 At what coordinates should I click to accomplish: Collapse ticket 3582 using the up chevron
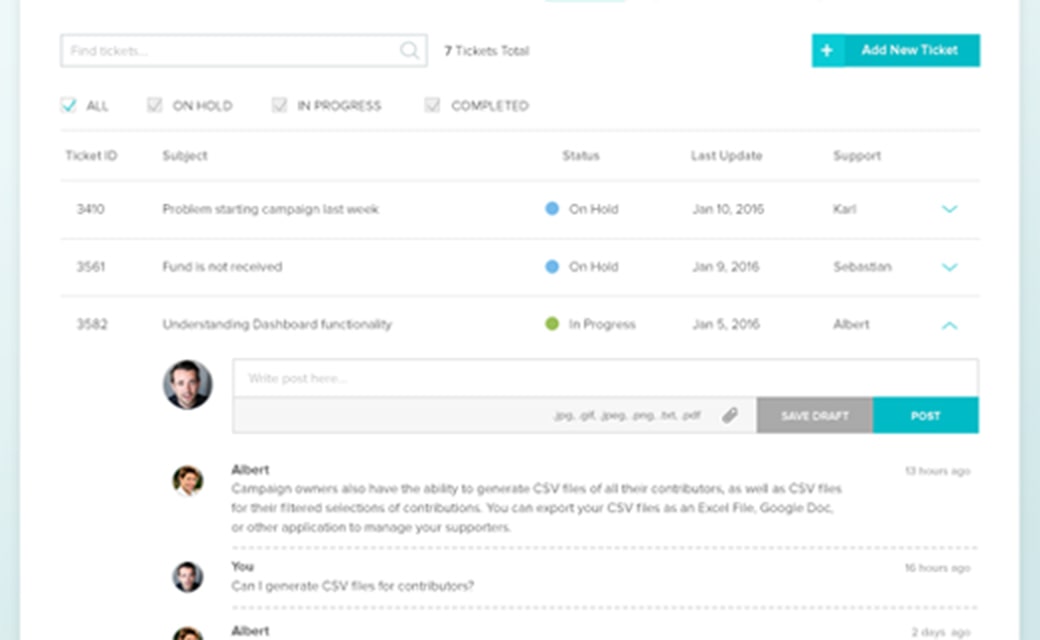[950, 325]
